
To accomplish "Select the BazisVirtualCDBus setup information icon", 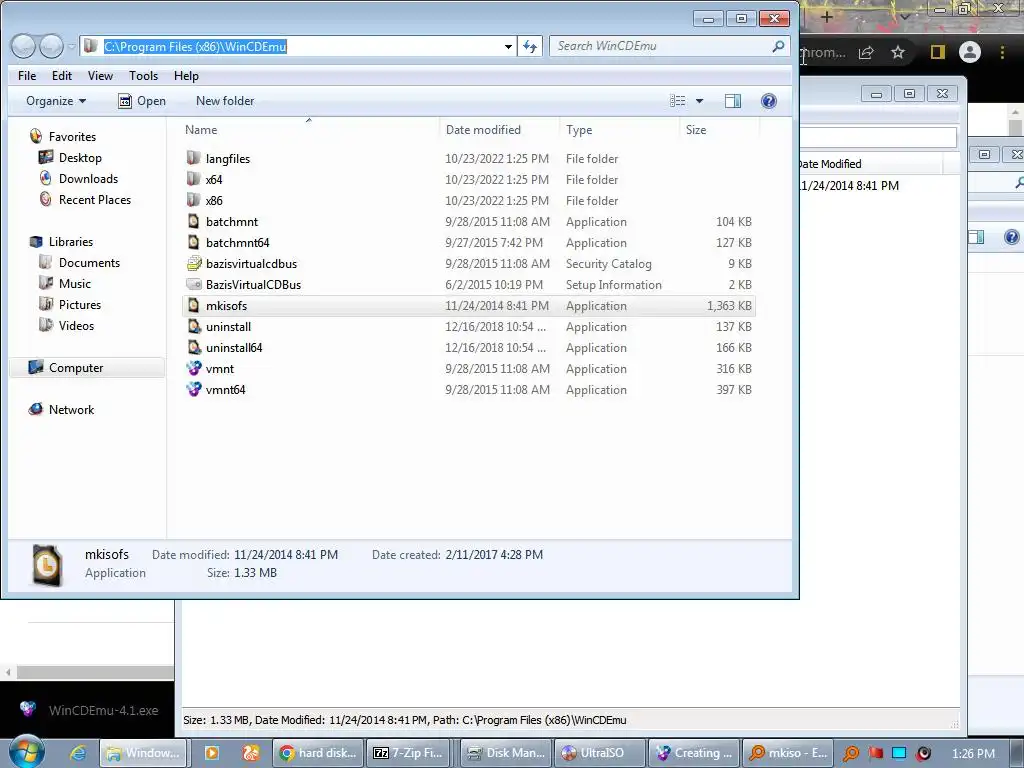I will click(194, 284).
